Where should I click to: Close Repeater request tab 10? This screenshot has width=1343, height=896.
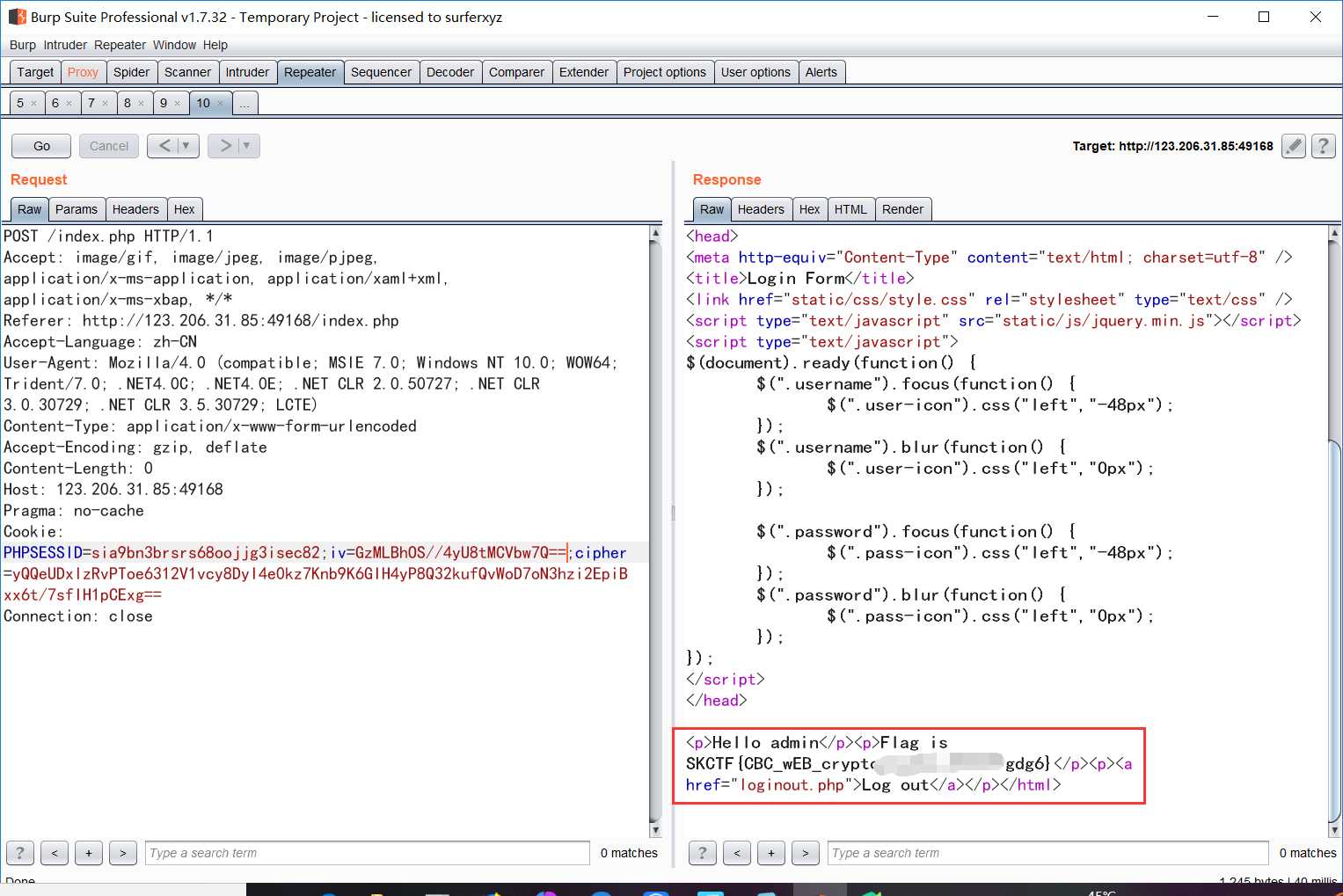220,104
